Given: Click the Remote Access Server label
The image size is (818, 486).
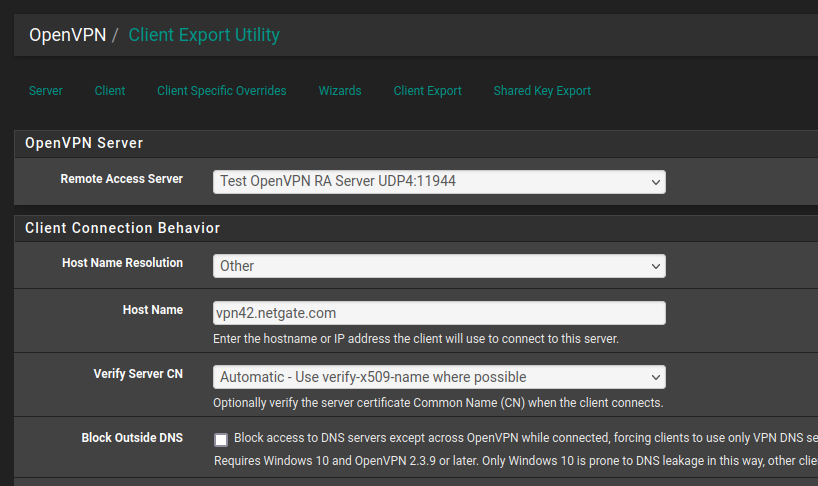Looking at the screenshot, I should 122,179.
